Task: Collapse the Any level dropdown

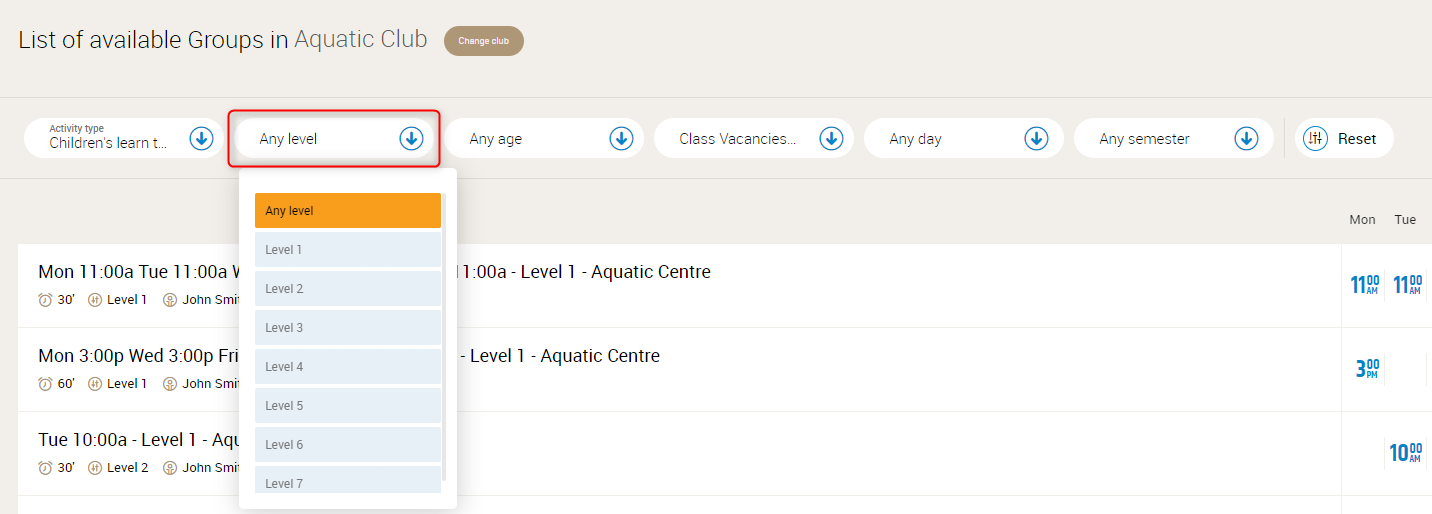Action: point(411,139)
